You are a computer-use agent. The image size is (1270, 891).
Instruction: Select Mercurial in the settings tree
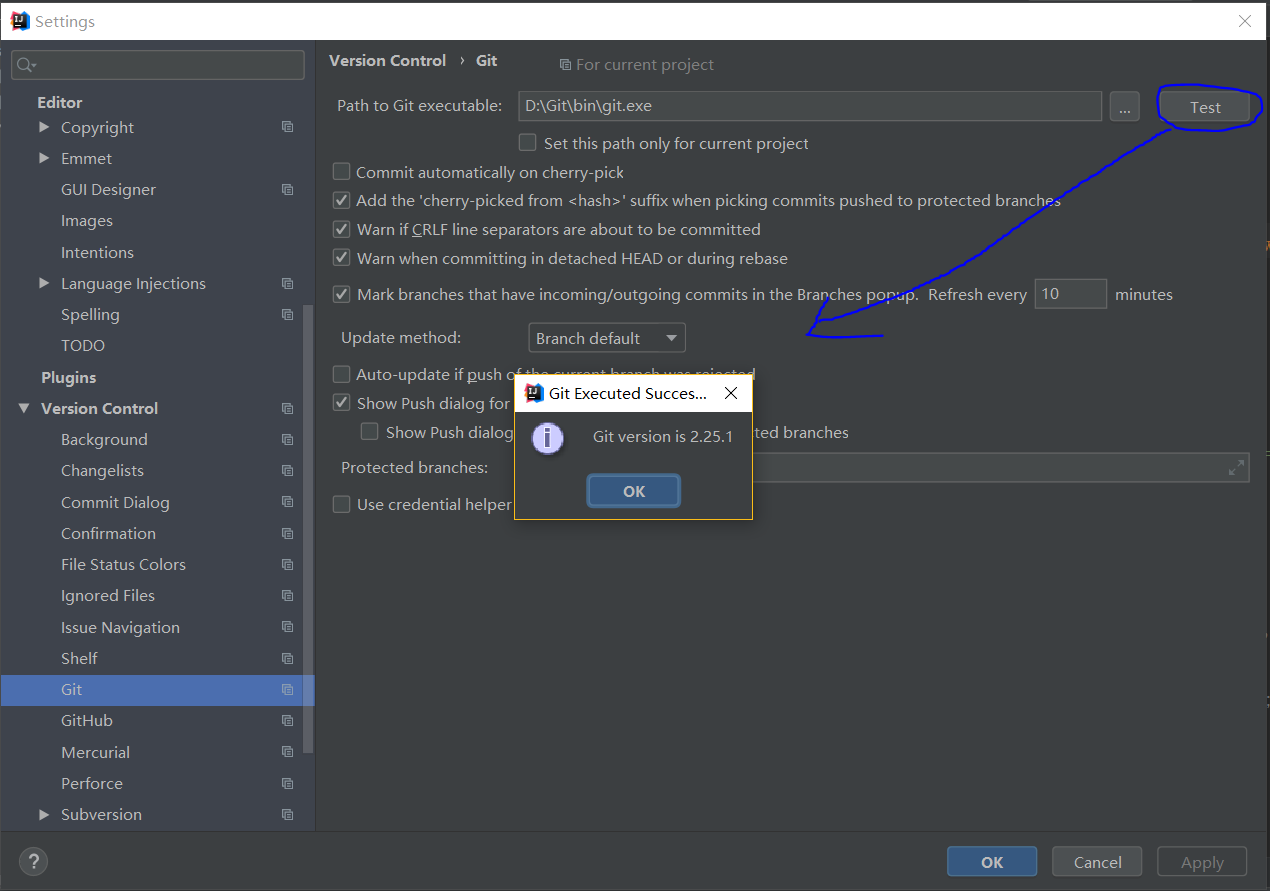[95, 752]
